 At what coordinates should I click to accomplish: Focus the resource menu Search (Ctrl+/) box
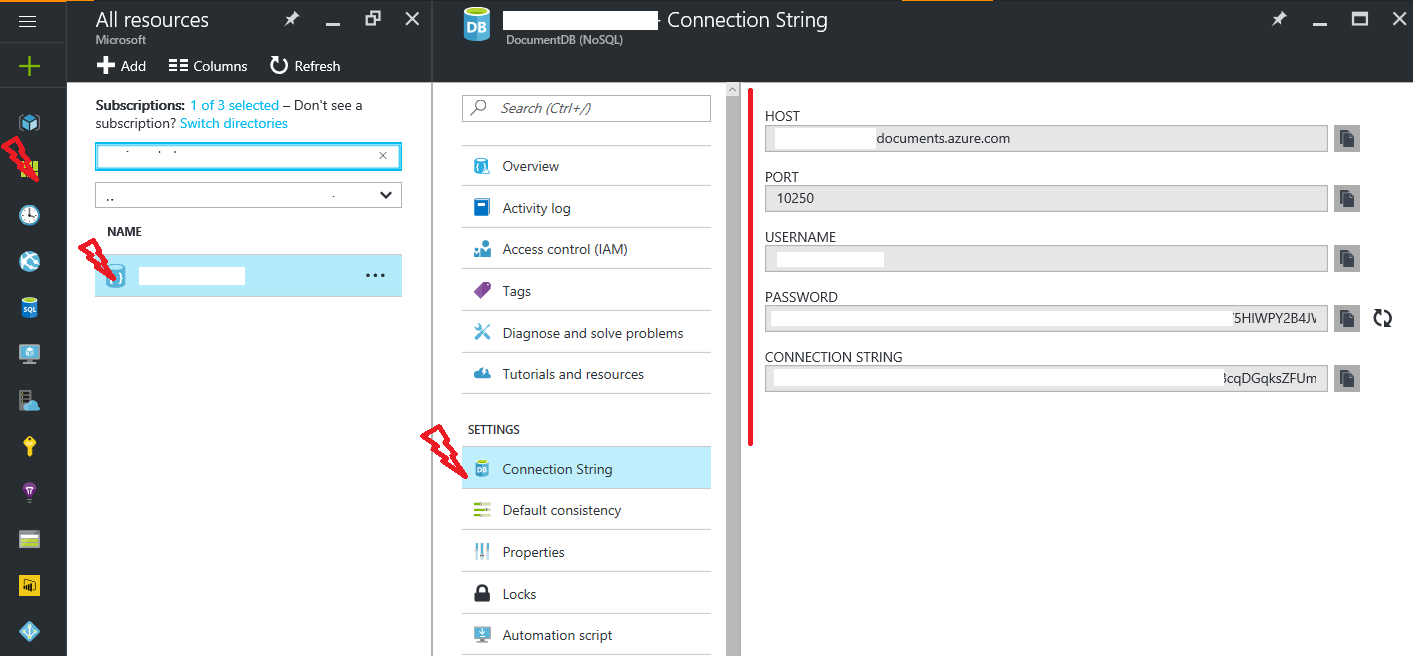point(586,108)
